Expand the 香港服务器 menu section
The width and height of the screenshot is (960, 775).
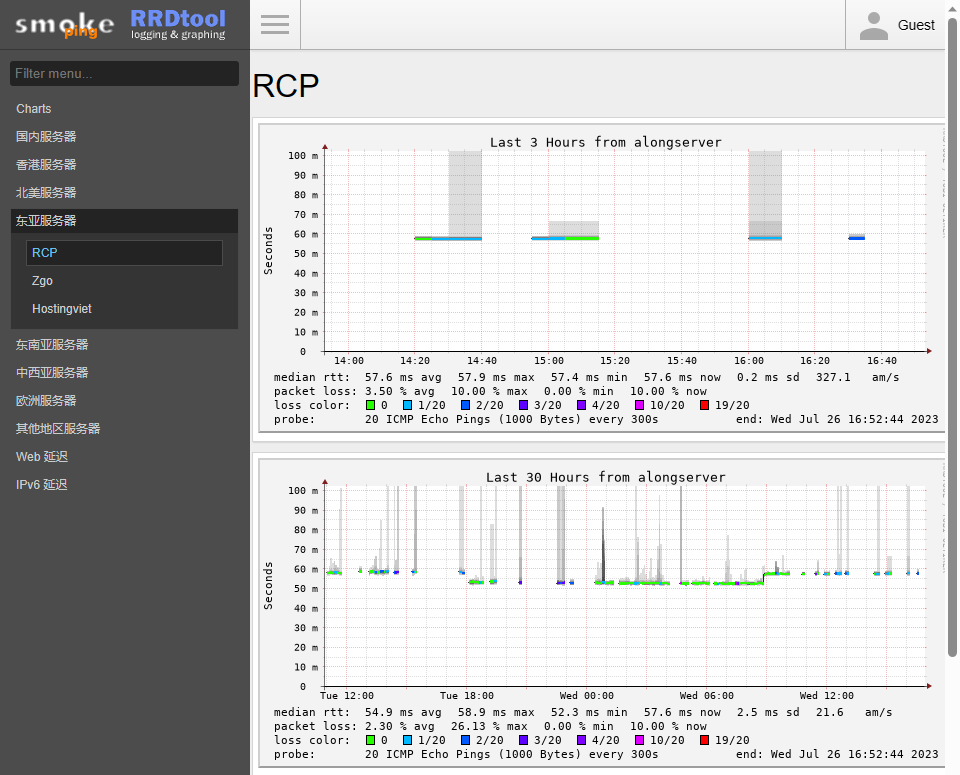46,165
